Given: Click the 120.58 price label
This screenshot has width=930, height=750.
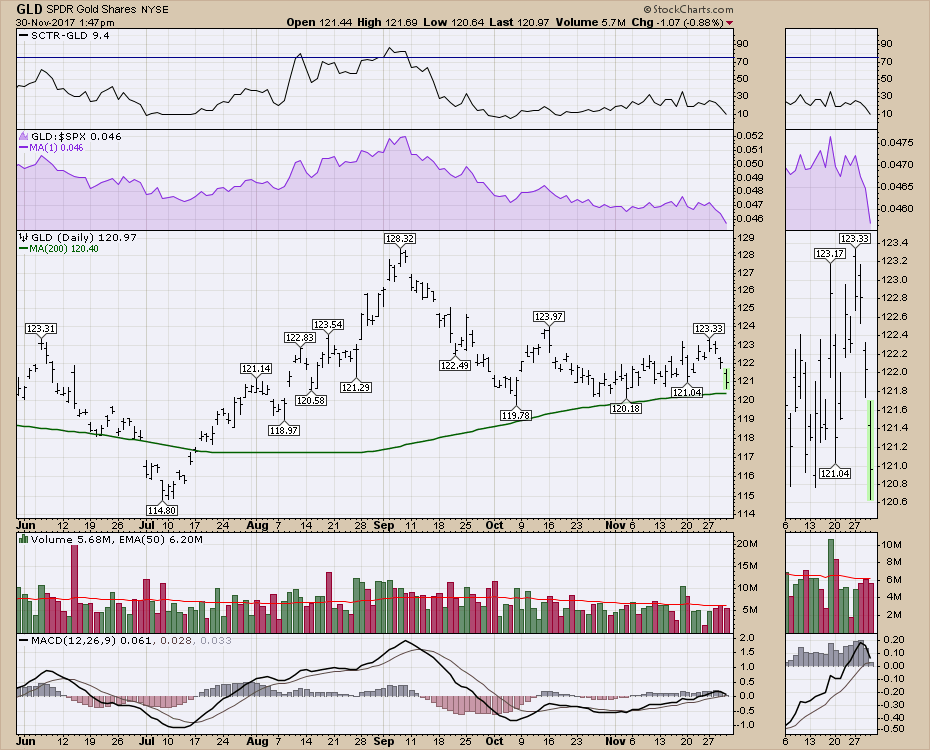Looking at the screenshot, I should point(311,400).
